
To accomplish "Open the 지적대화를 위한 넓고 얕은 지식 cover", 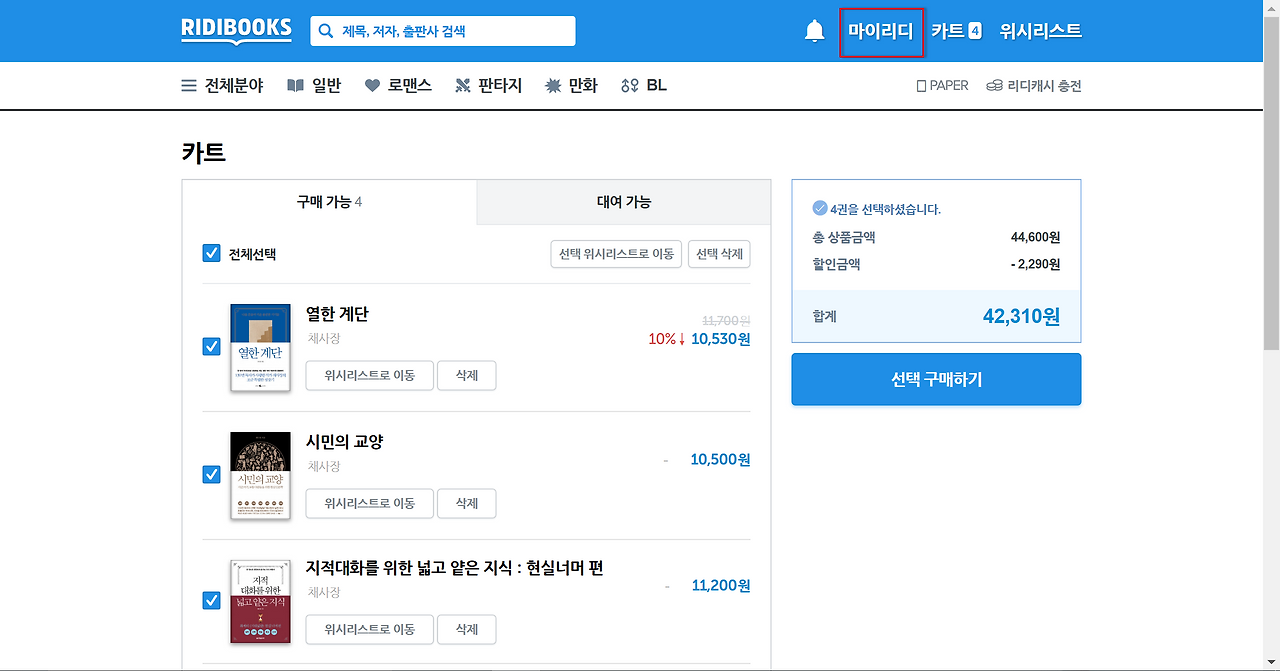I will (x=260, y=601).
